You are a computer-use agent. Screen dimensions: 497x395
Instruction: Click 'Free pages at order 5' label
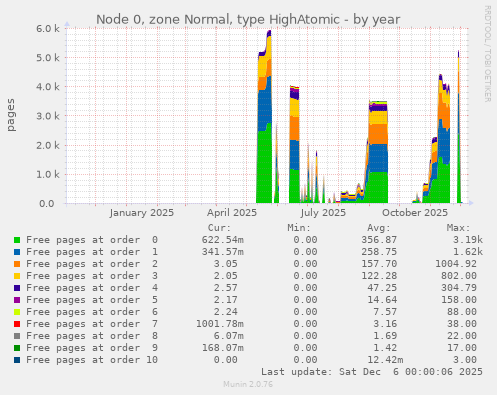click(x=92, y=300)
